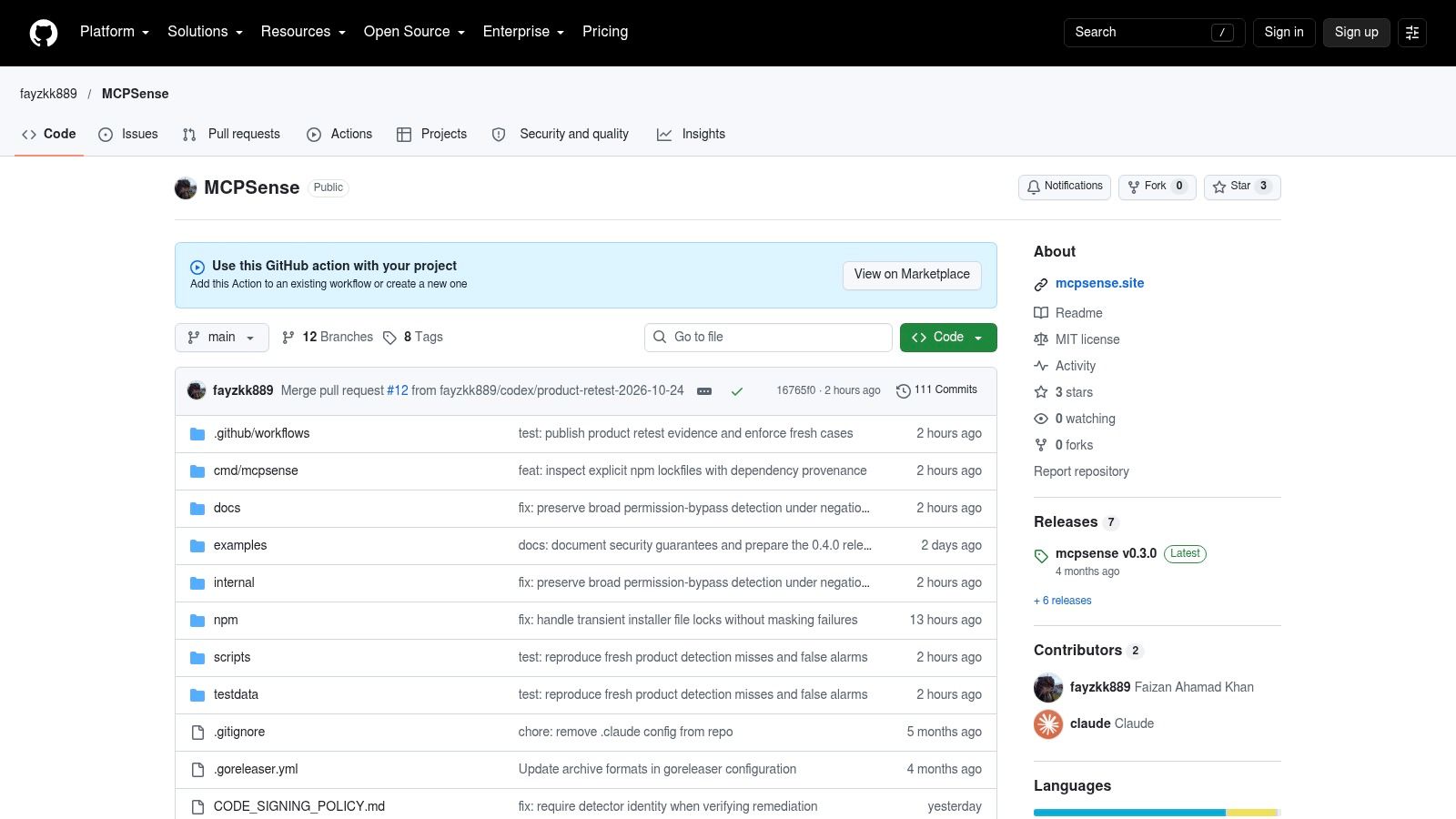This screenshot has height=819, width=1456.
Task: Click the green check status icon on latest commit
Action: (737, 391)
